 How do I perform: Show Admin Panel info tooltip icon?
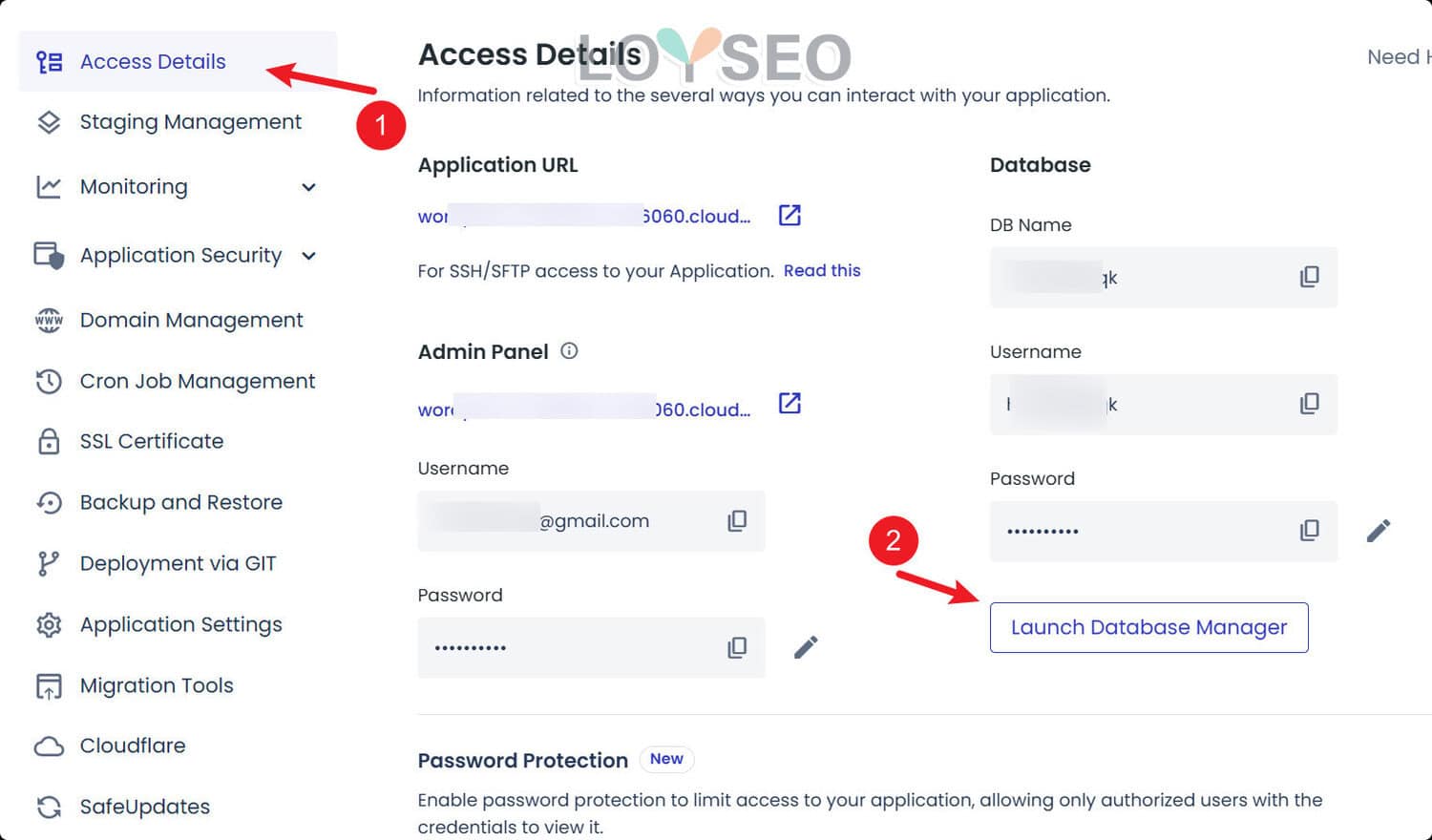coord(569,351)
